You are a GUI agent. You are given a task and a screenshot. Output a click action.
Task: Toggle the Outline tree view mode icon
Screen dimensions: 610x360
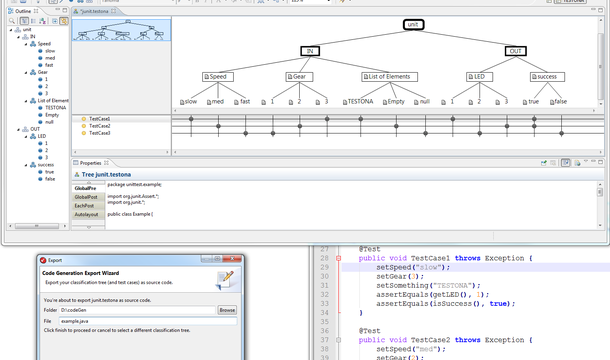coord(24,21)
